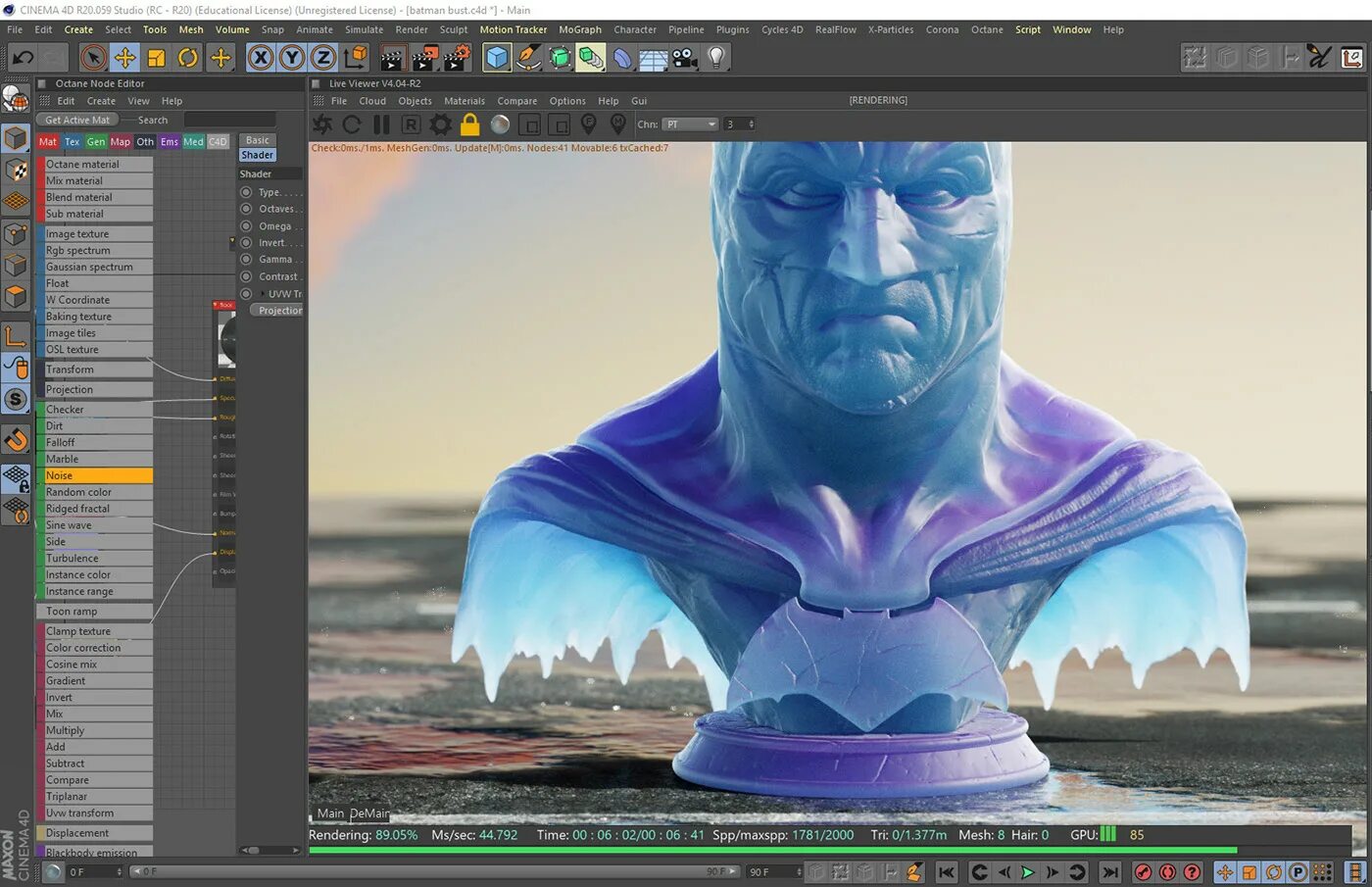The height and width of the screenshot is (887, 1372).
Task: Open the Octane menu in main menu bar
Action: (987, 29)
